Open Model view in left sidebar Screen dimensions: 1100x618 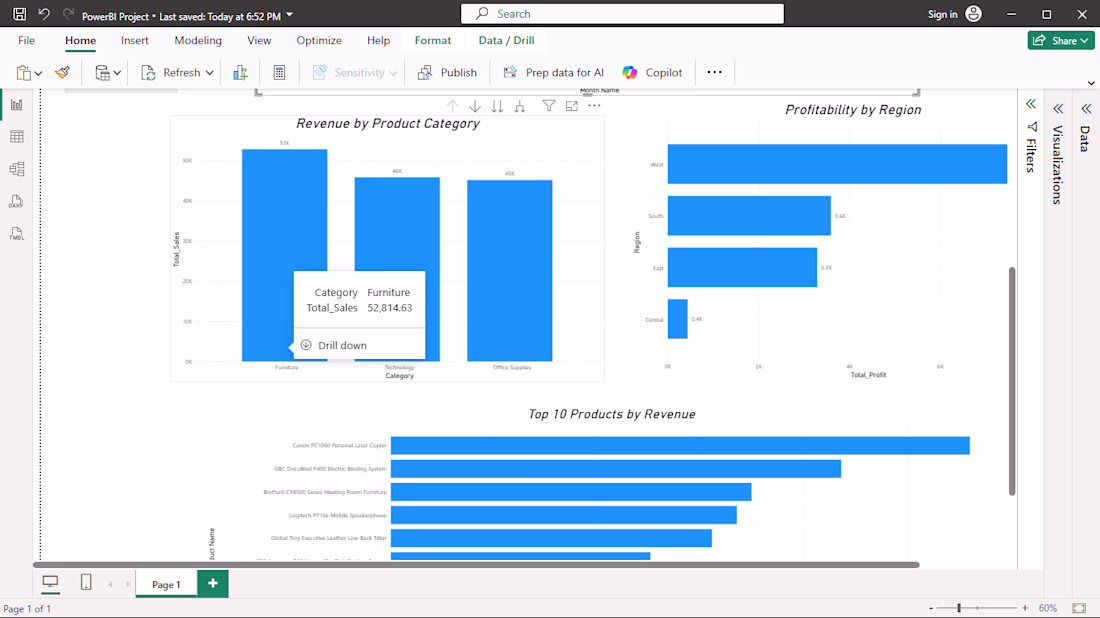pos(17,169)
